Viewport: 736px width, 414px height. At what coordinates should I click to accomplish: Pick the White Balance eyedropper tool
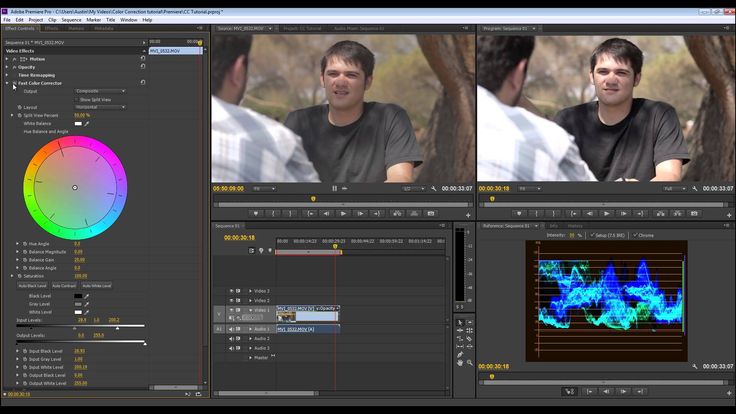[x=86, y=124]
